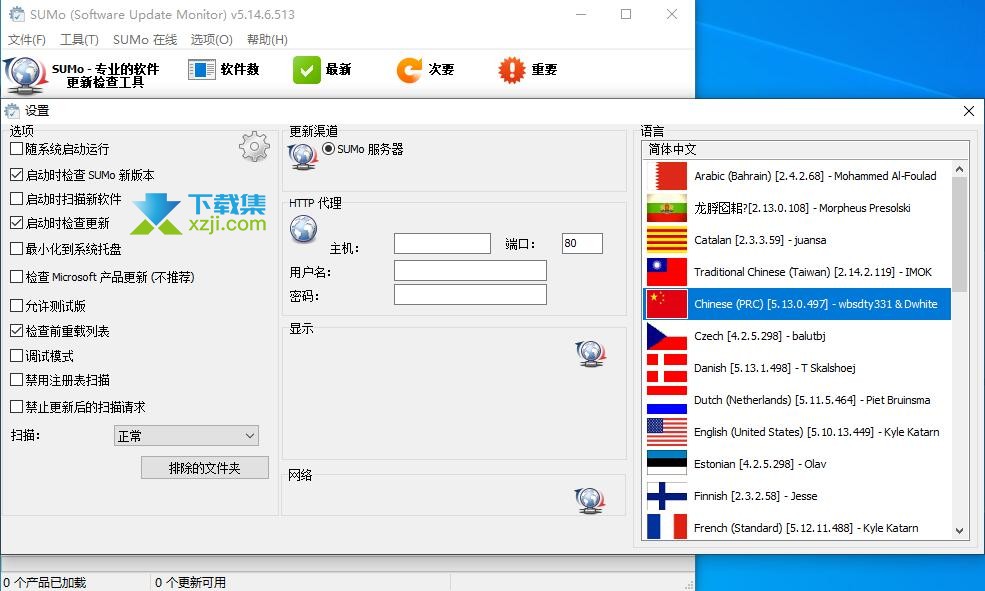Click the Danish flag icon
The width and height of the screenshot is (985, 591).
(667, 368)
